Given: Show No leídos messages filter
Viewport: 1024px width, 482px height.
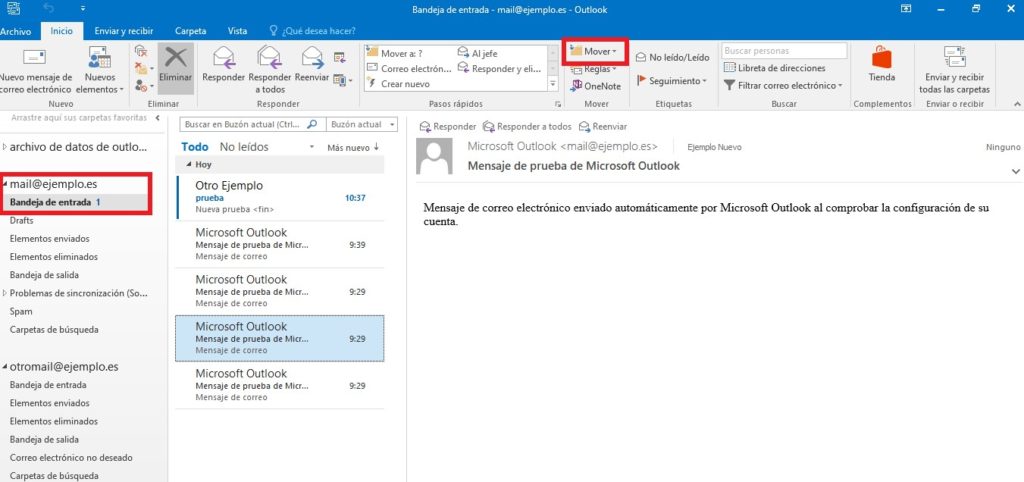Looking at the screenshot, I should click(244, 147).
